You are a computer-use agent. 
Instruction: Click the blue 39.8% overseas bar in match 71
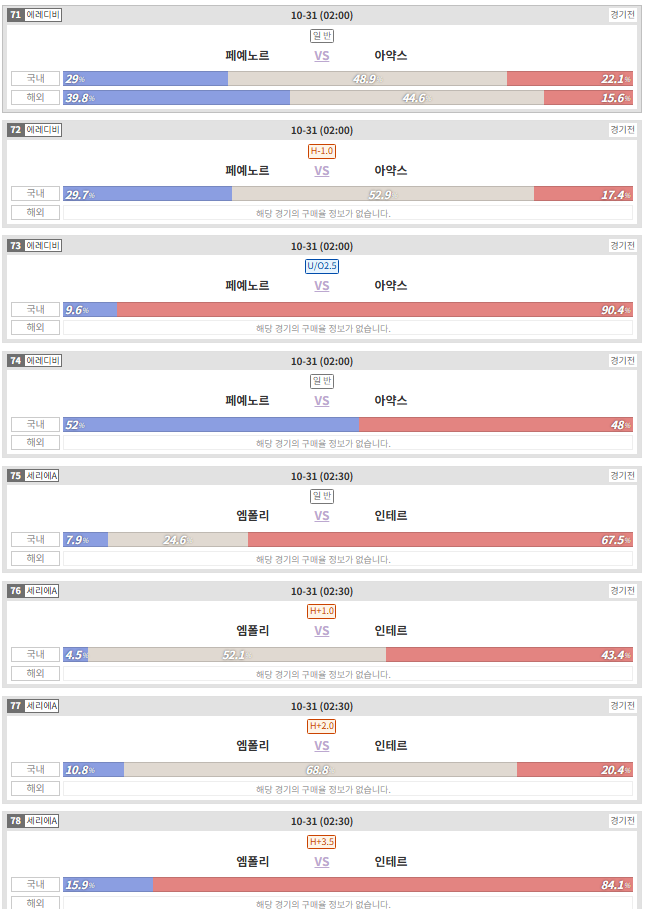pos(177,97)
